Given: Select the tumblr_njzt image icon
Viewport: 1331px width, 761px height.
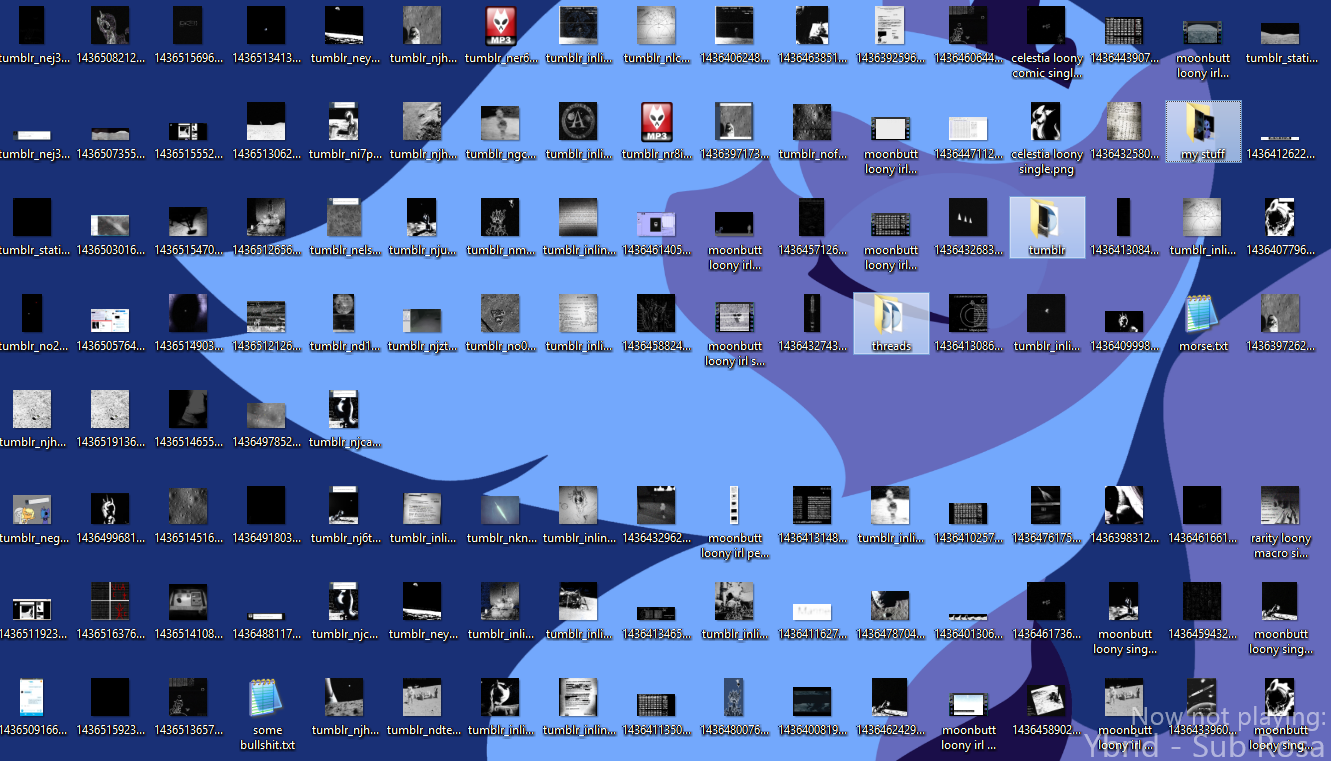Looking at the screenshot, I should tap(423, 320).
